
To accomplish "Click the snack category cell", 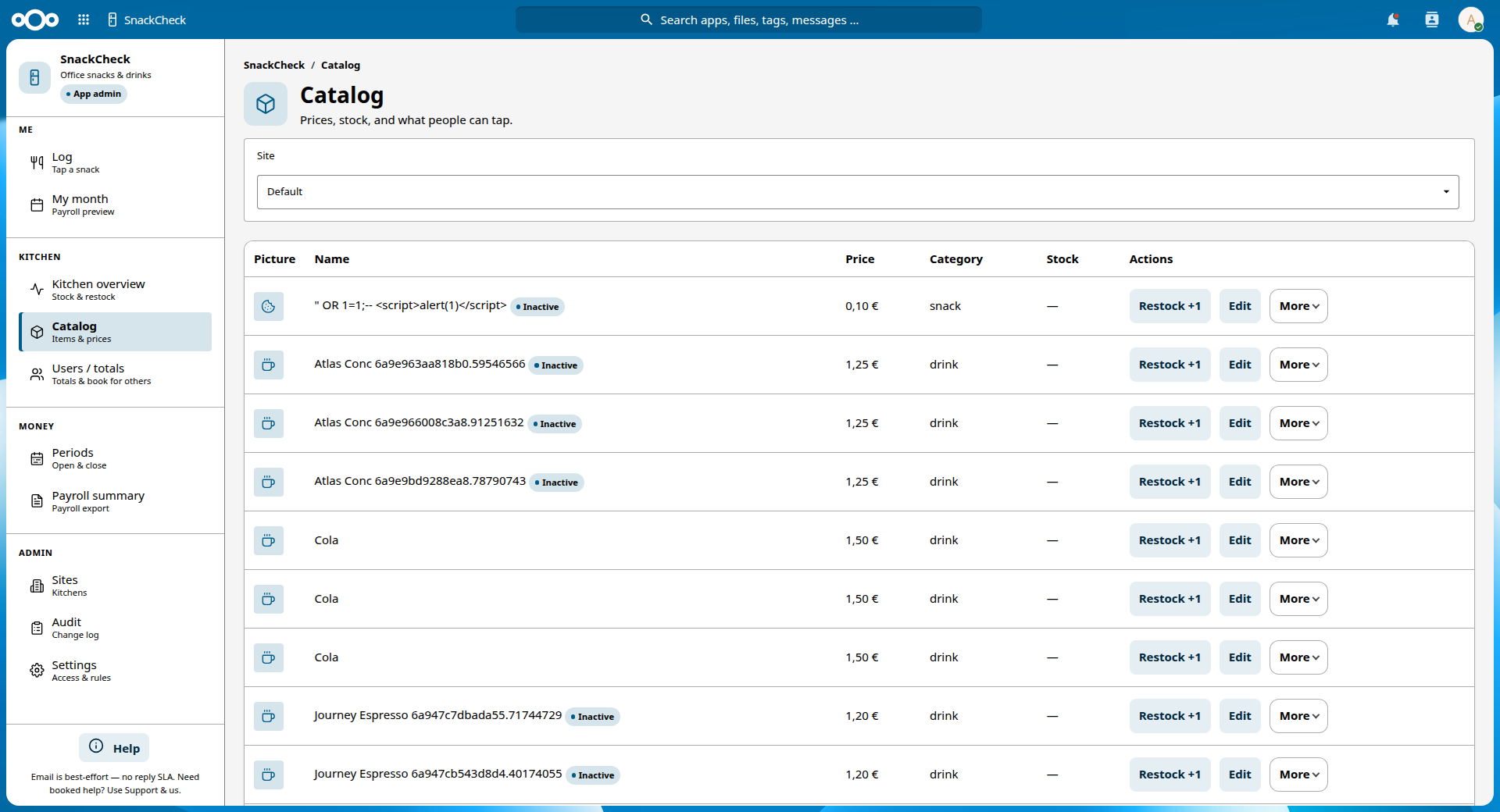I will (x=945, y=306).
